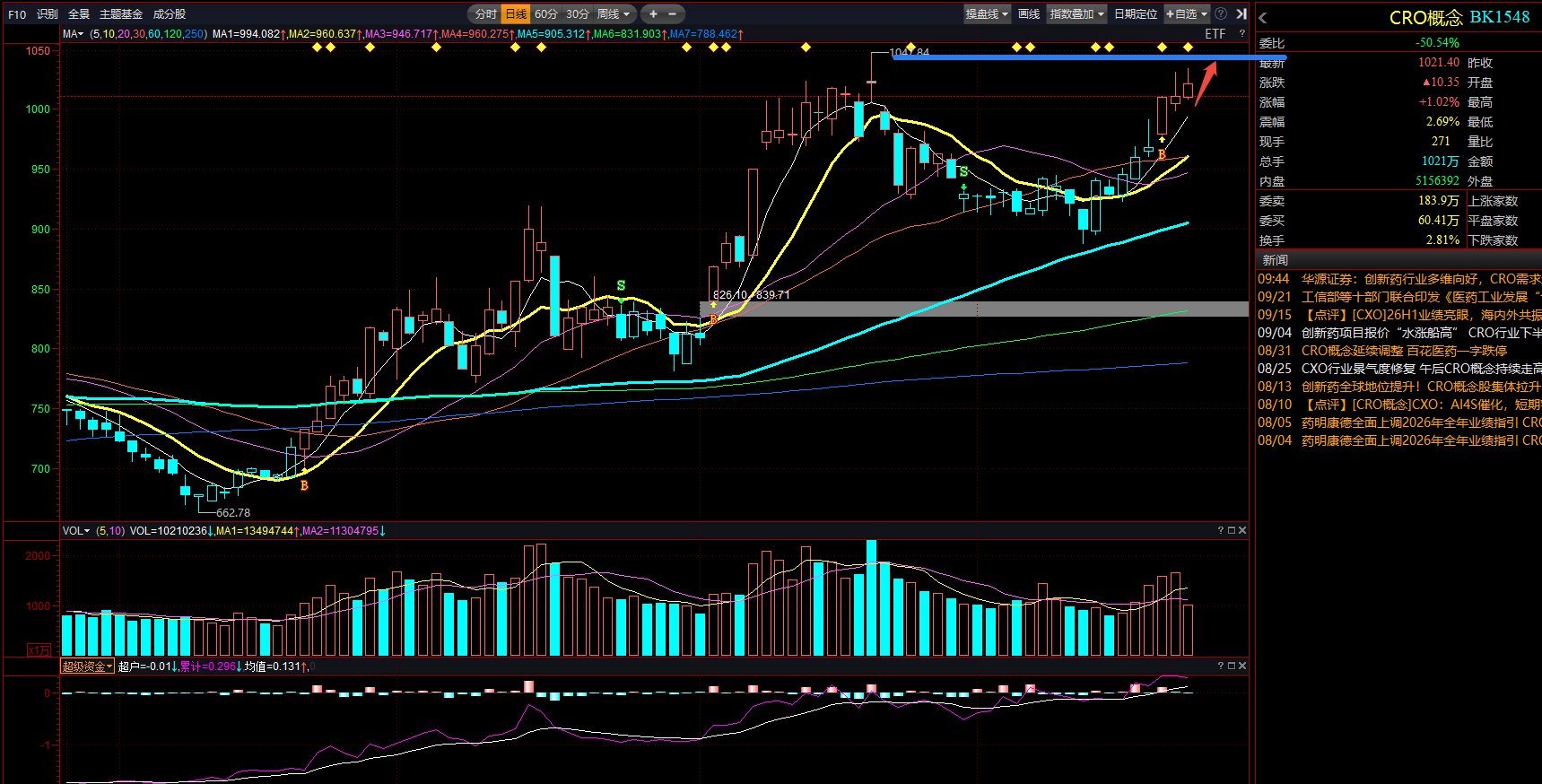Maximize the VOL volume sub-panel

[1232, 530]
